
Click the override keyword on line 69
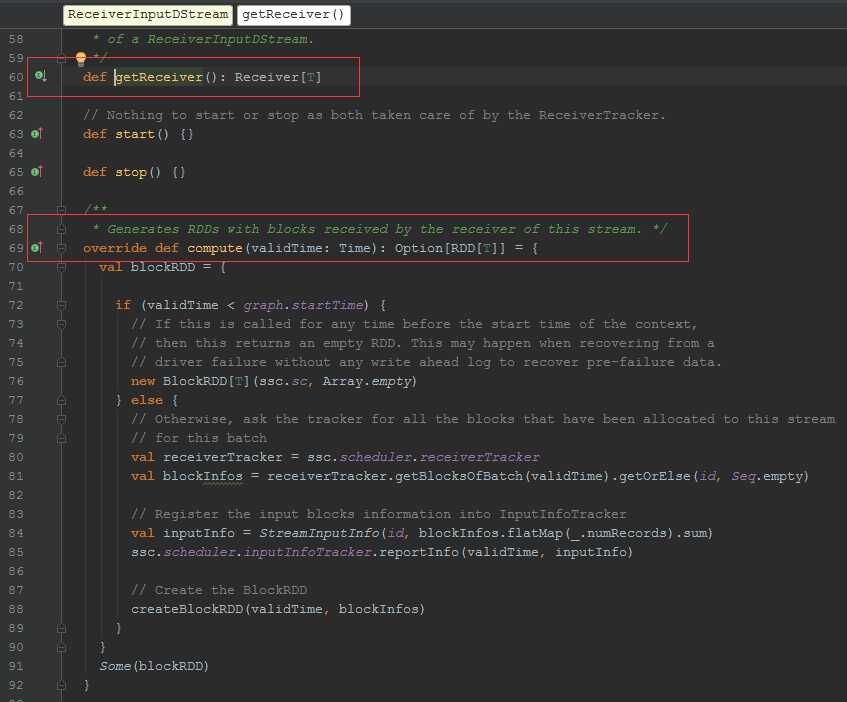[115, 248]
